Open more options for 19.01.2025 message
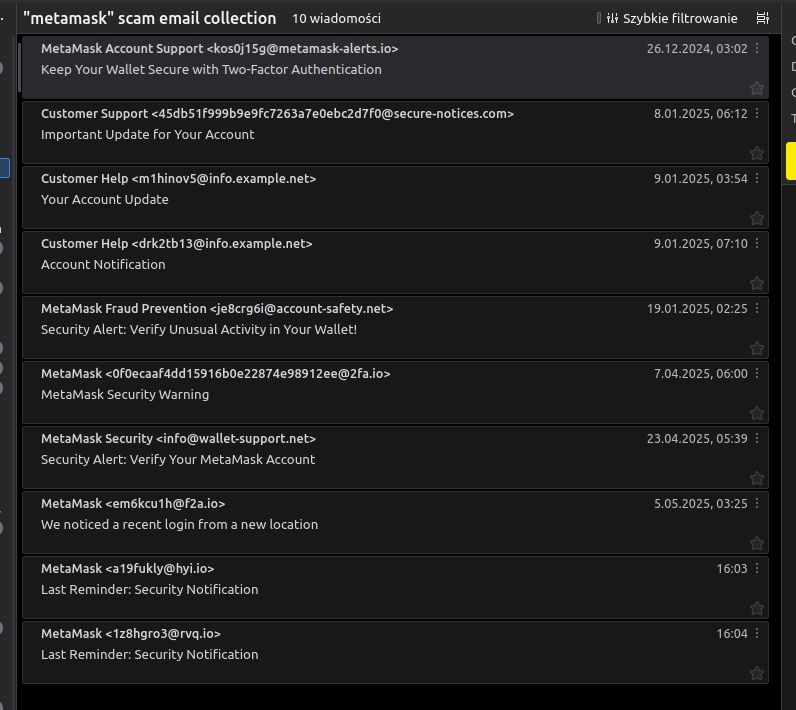Viewport: 796px width, 710px height. 757,308
